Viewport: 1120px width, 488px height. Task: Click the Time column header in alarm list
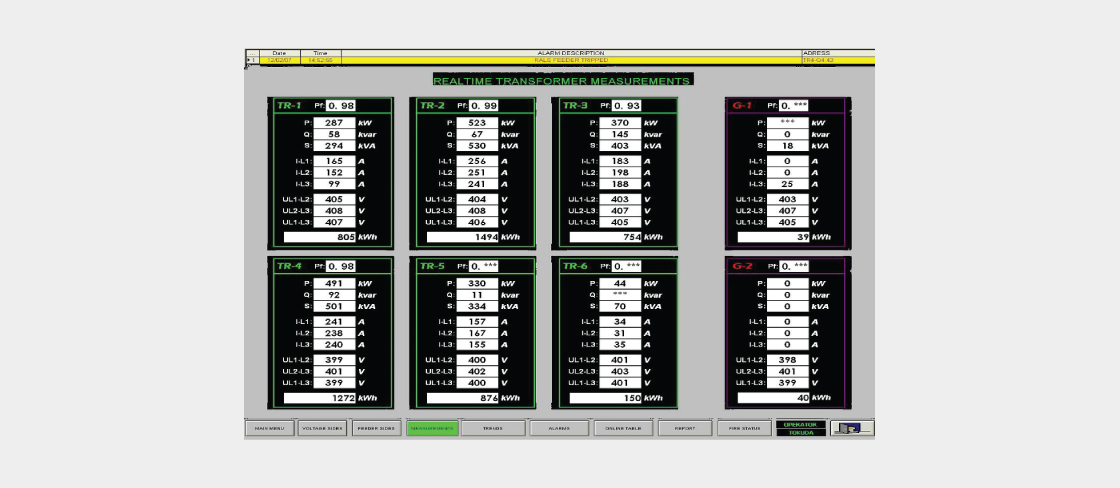pyautogui.click(x=321, y=53)
